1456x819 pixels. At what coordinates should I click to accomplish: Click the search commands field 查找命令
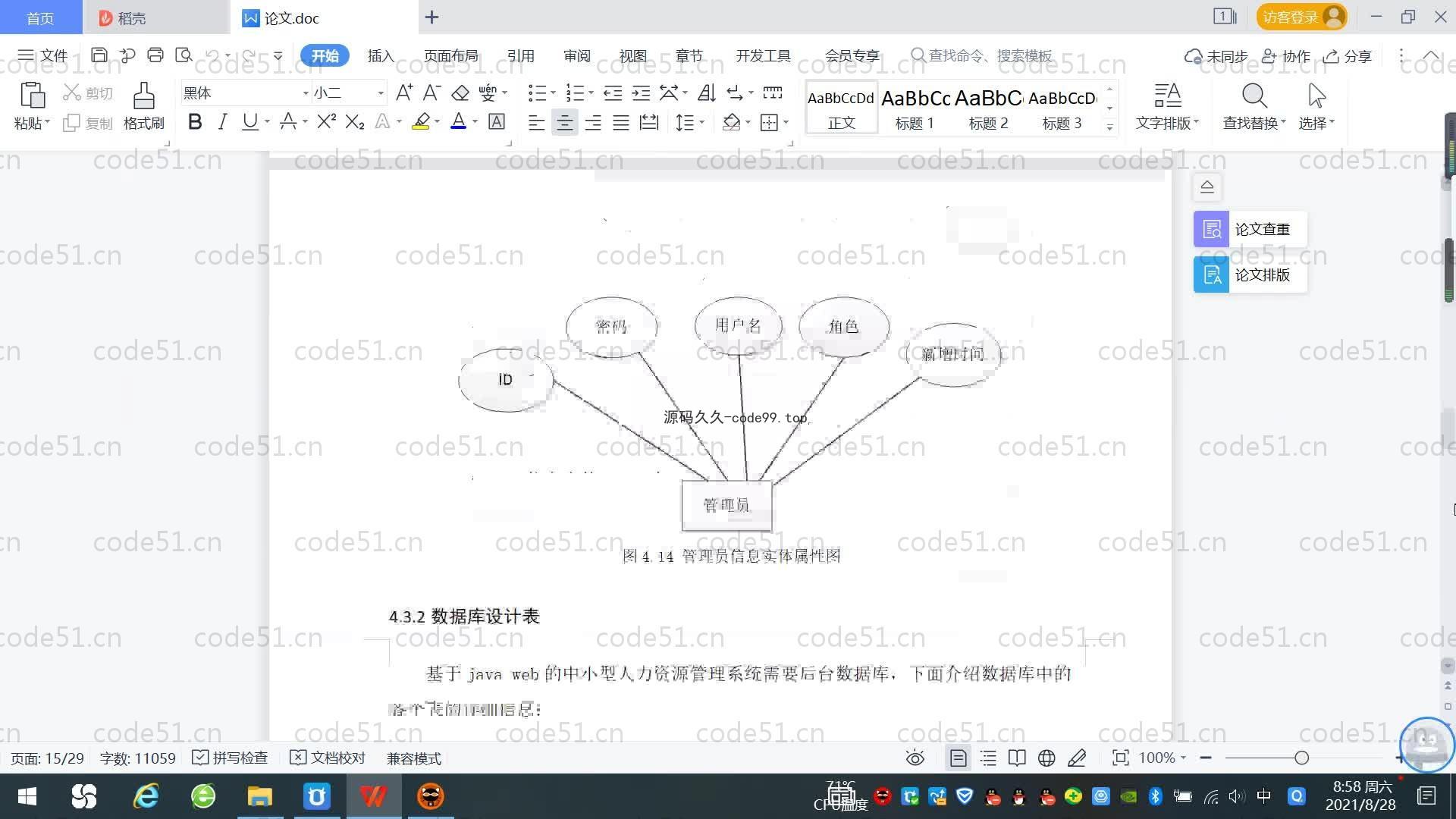(x=981, y=55)
